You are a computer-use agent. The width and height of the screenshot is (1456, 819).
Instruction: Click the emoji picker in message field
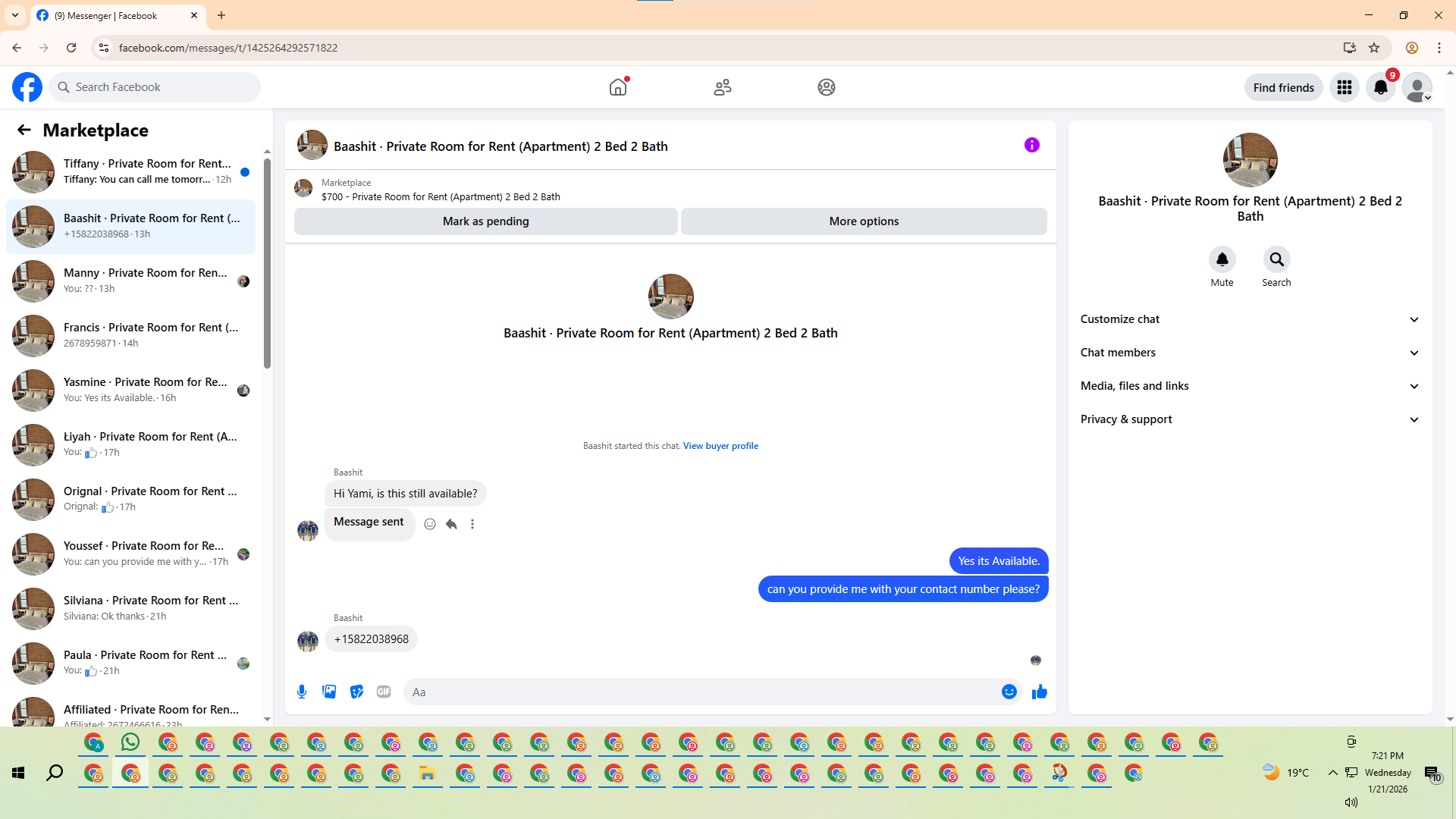[x=1009, y=692]
